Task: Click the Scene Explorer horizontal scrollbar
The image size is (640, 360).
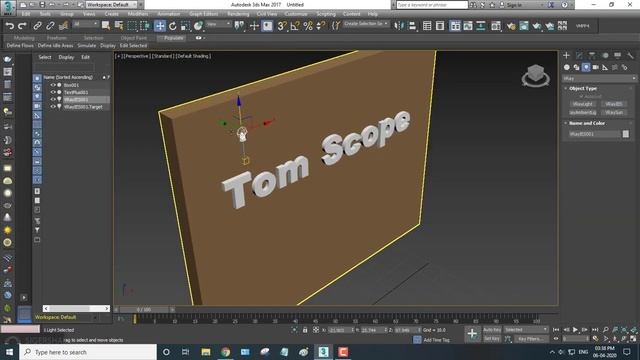Action: point(76,309)
